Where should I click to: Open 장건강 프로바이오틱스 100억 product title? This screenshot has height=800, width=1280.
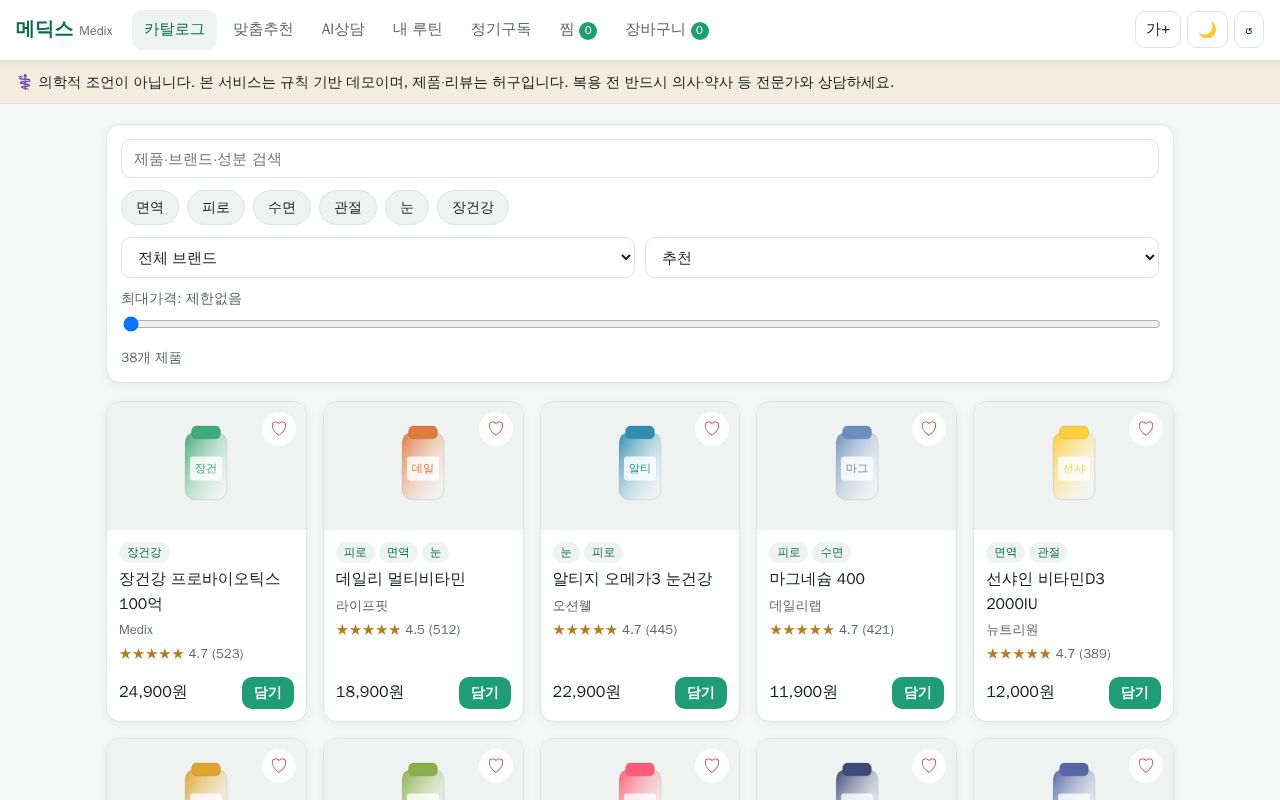click(x=200, y=591)
